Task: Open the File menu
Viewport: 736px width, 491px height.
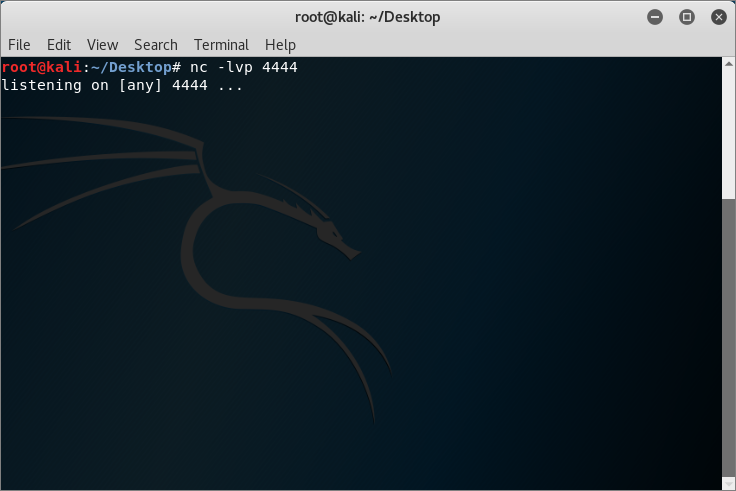Action: [19, 45]
